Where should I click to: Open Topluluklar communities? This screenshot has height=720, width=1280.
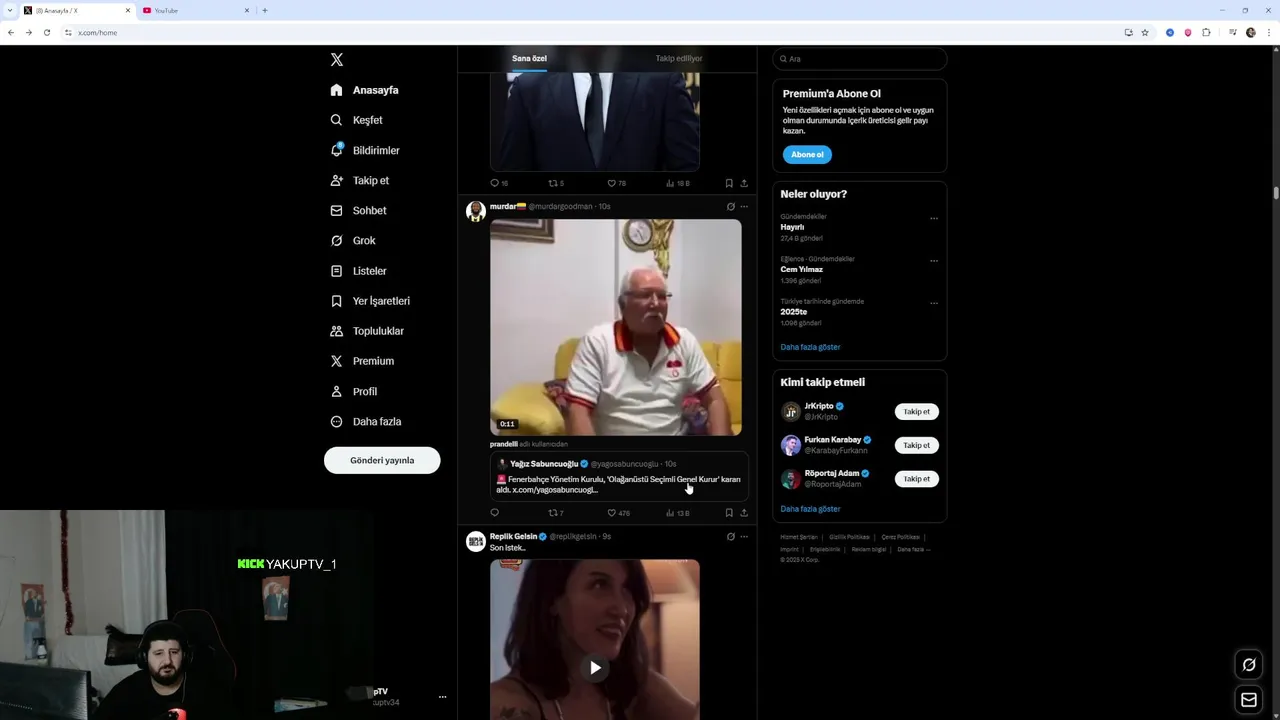click(367, 331)
